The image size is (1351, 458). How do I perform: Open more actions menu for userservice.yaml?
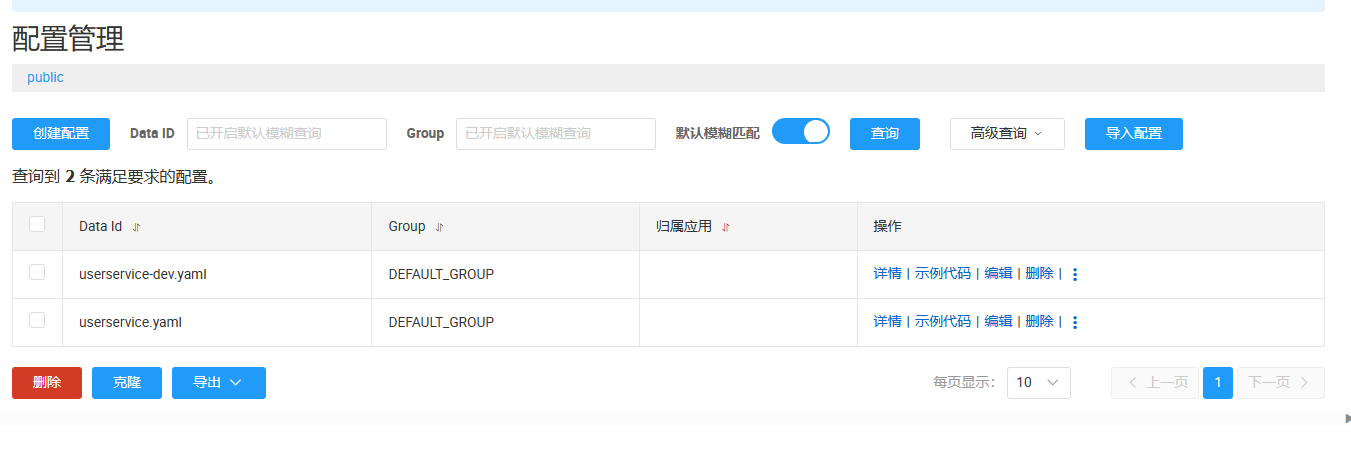(1075, 322)
